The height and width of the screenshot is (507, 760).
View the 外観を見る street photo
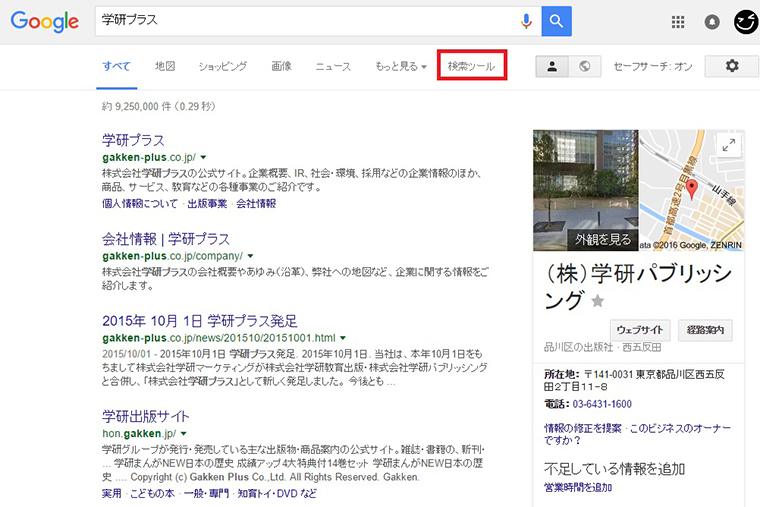tap(586, 190)
